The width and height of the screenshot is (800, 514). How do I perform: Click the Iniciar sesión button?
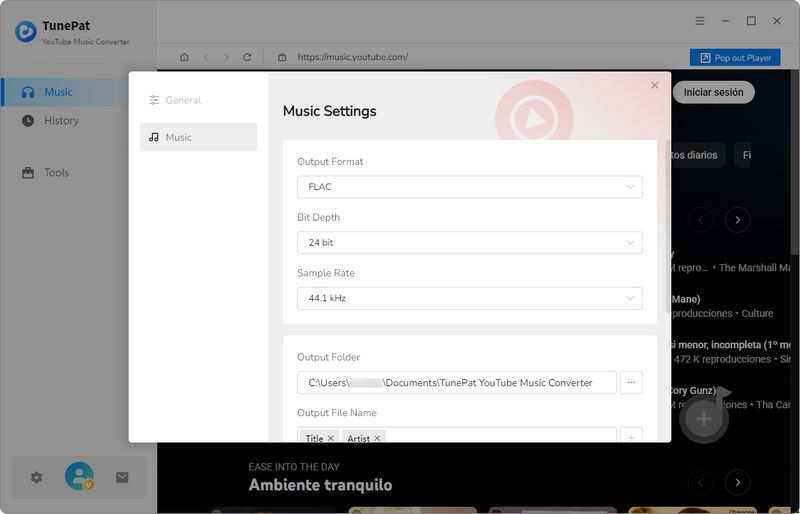[713, 92]
